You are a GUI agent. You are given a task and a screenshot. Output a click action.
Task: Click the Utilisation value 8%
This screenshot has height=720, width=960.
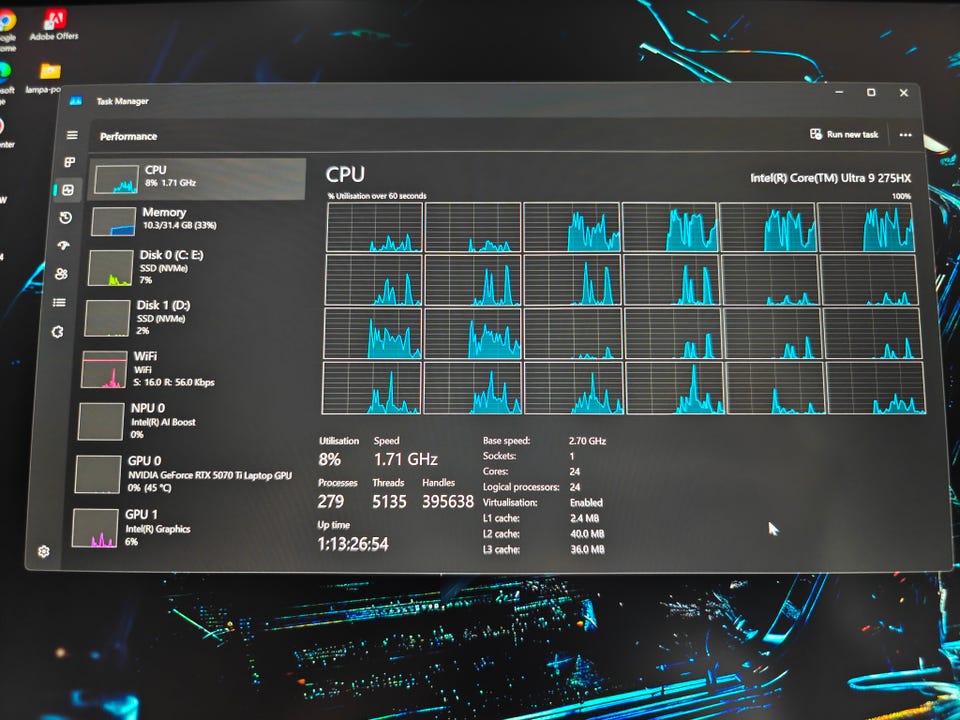coord(329,459)
